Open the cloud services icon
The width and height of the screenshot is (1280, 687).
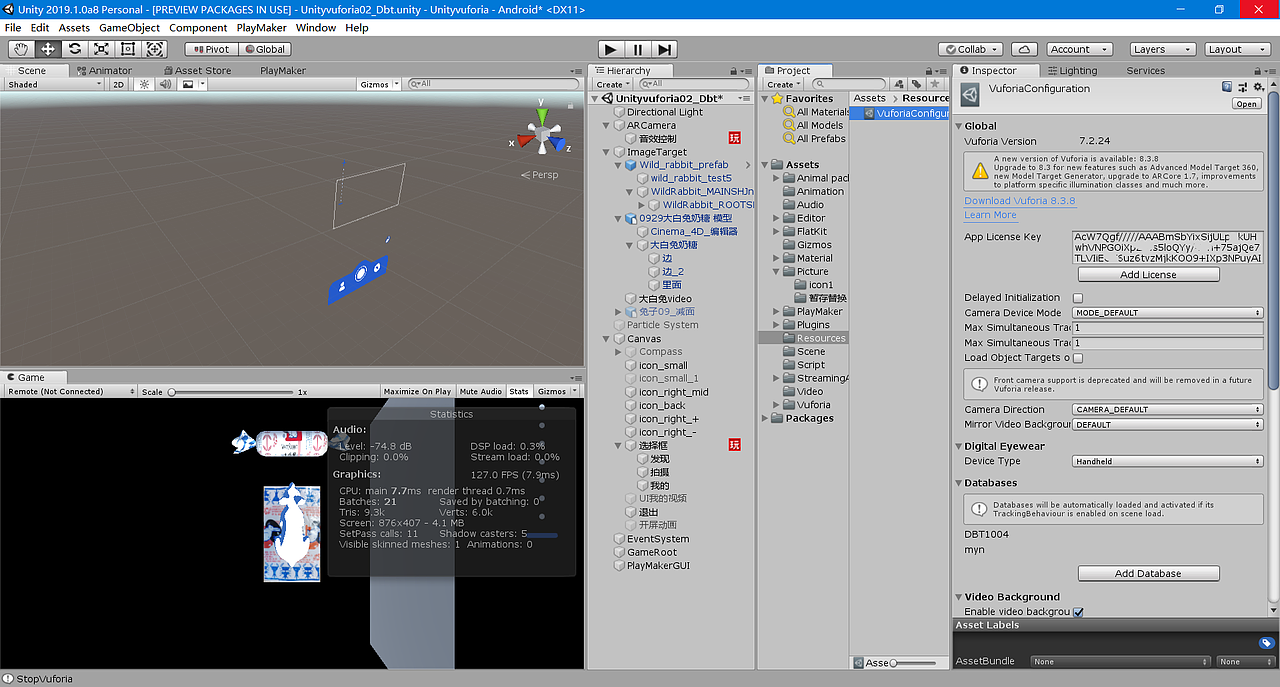[x=1024, y=49]
